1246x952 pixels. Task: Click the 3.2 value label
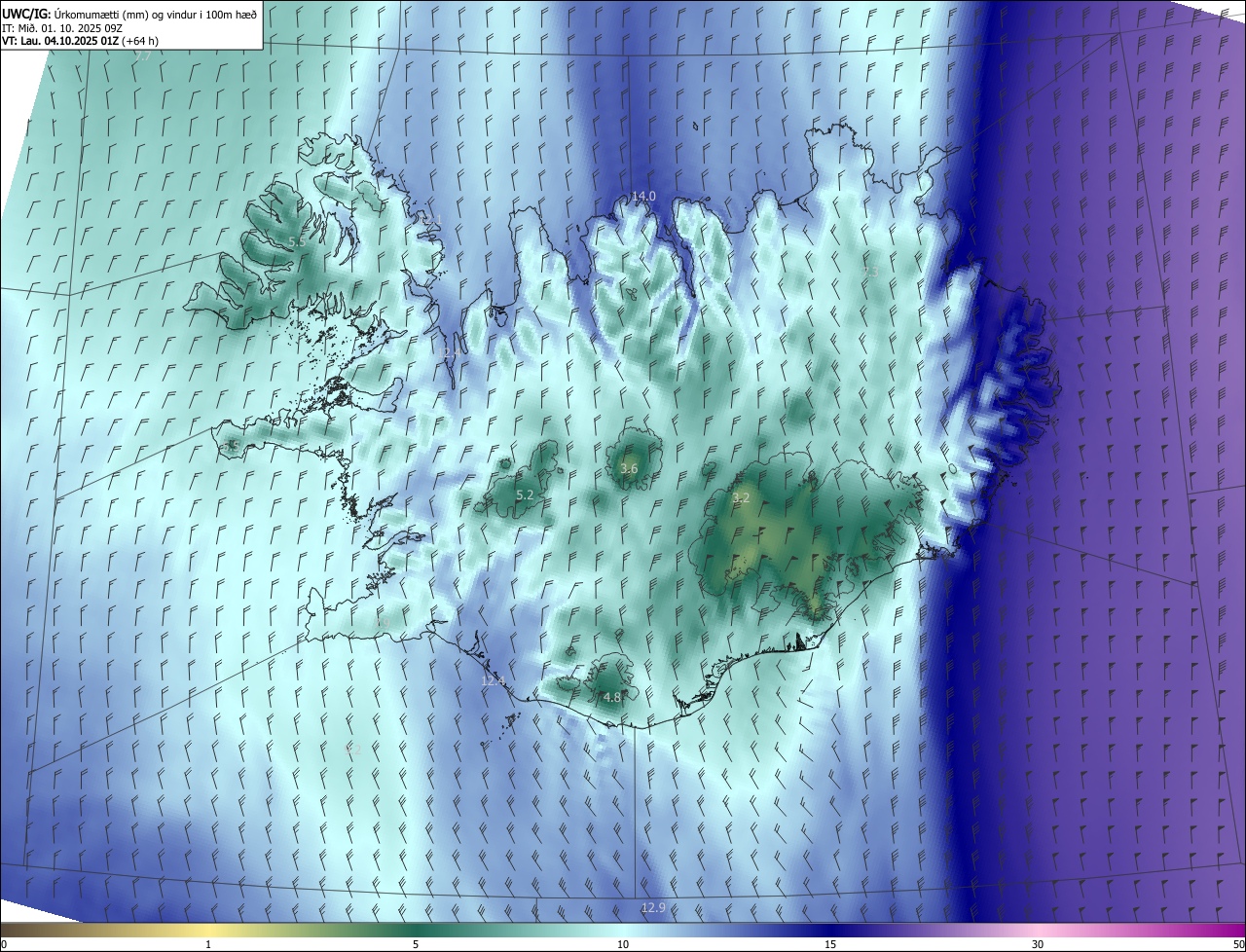tap(741, 497)
